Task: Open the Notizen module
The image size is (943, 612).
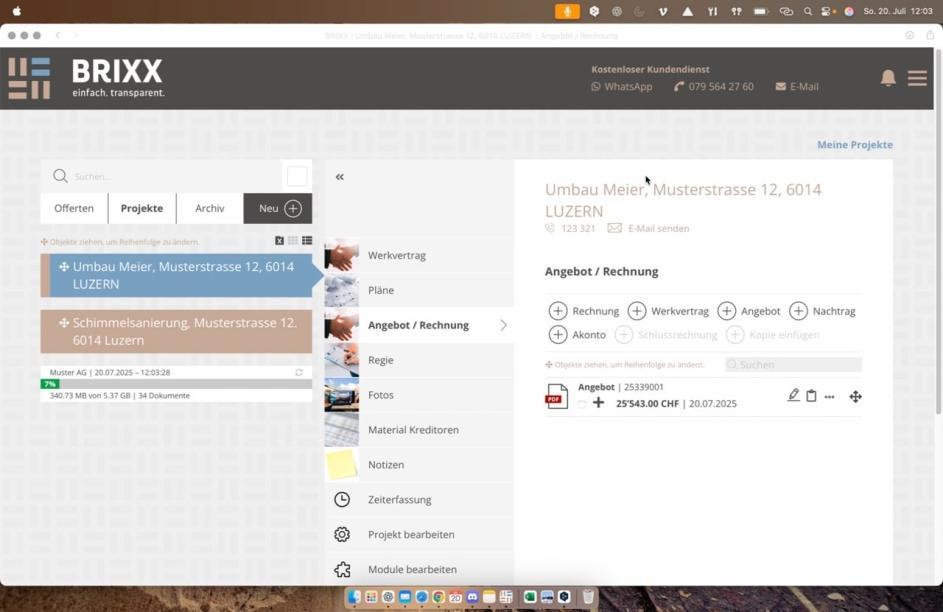Action: (419, 465)
